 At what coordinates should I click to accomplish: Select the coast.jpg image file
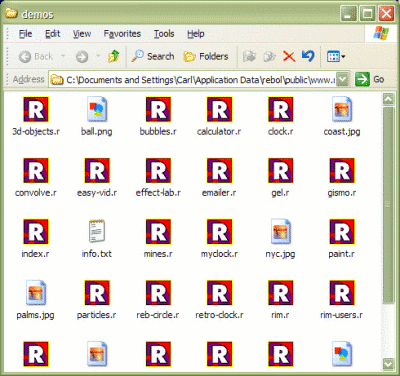pos(342,109)
